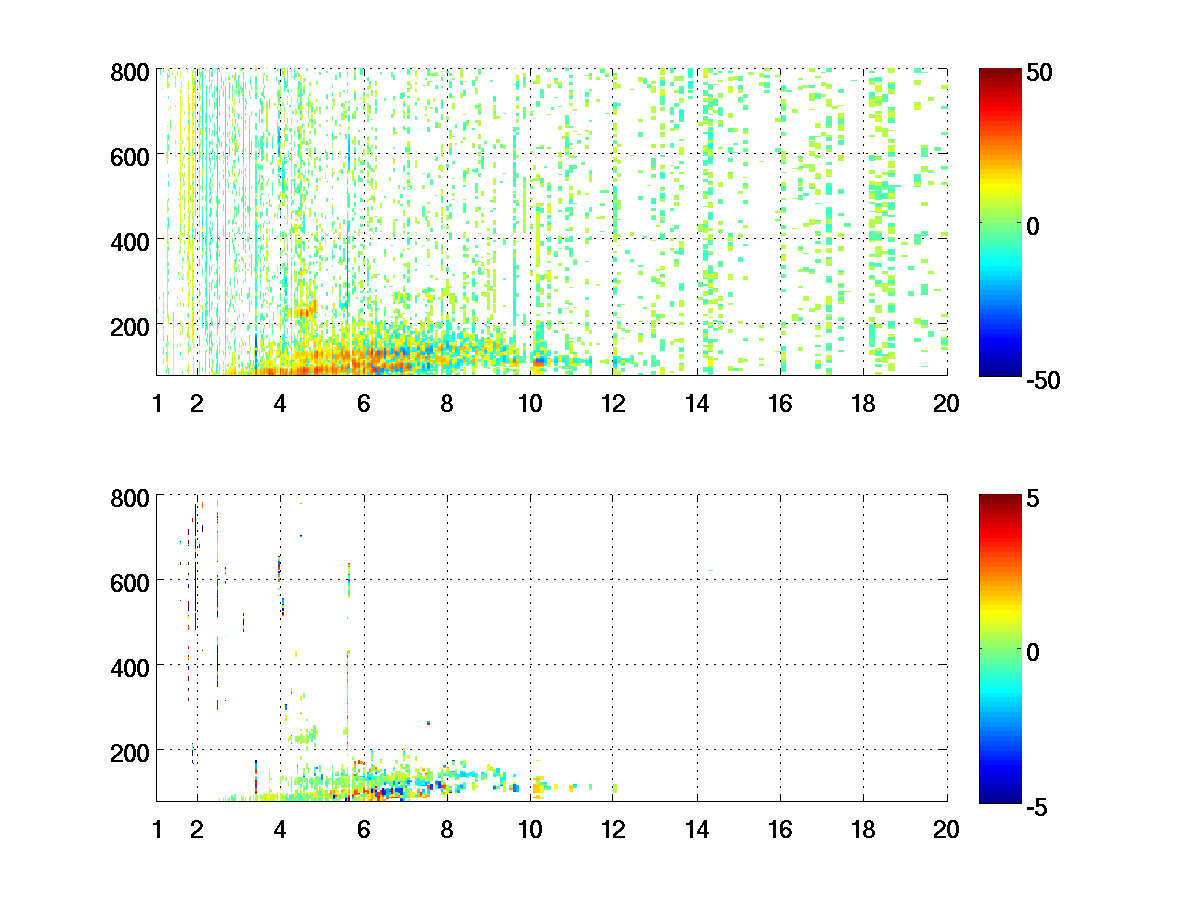Click the '12' x-axis label of the upper plot
This screenshot has width=1200, height=900.
[613, 403]
